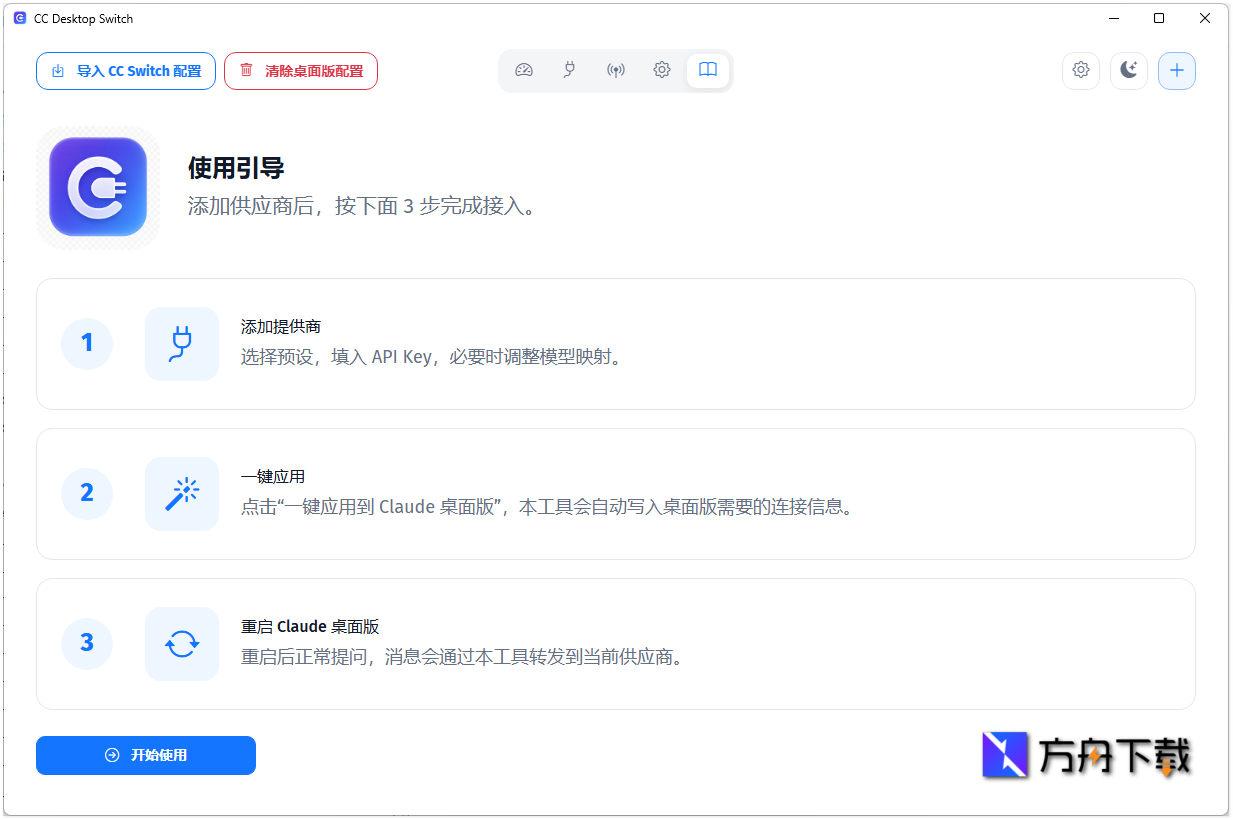Open the broadcast signal tab
Viewport: 1233px width, 820px height.
(x=616, y=70)
